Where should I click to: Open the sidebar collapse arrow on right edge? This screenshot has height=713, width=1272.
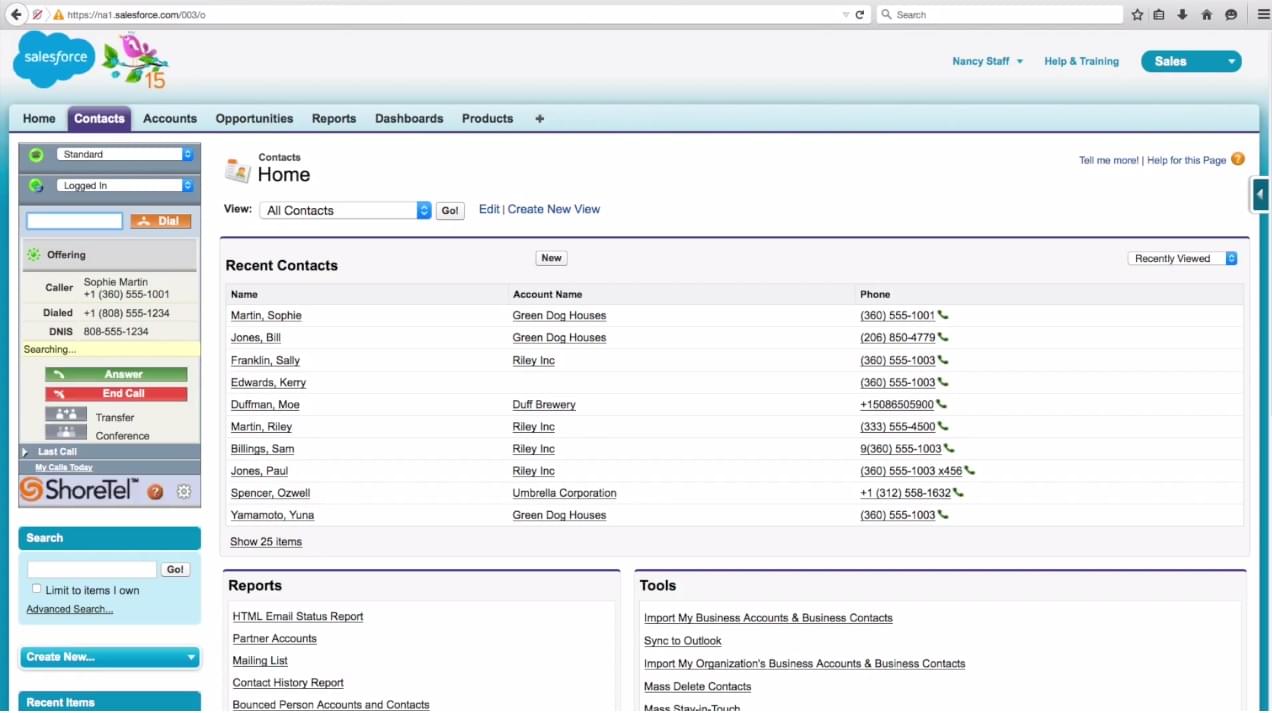tap(1260, 194)
